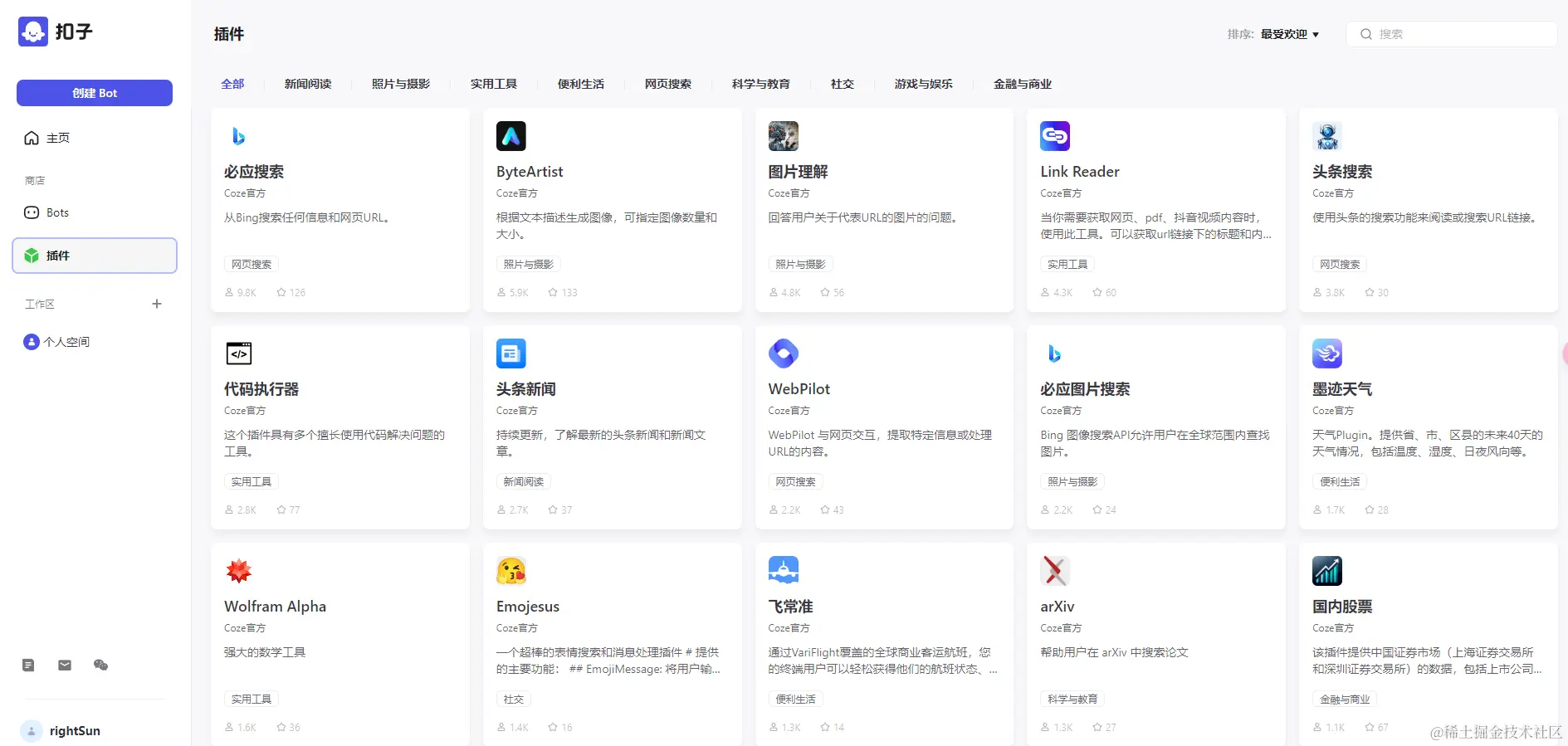Click the 网页搜索 tag on 必应搜索 card
Viewport: 1568px width, 746px height.
pyautogui.click(x=252, y=265)
